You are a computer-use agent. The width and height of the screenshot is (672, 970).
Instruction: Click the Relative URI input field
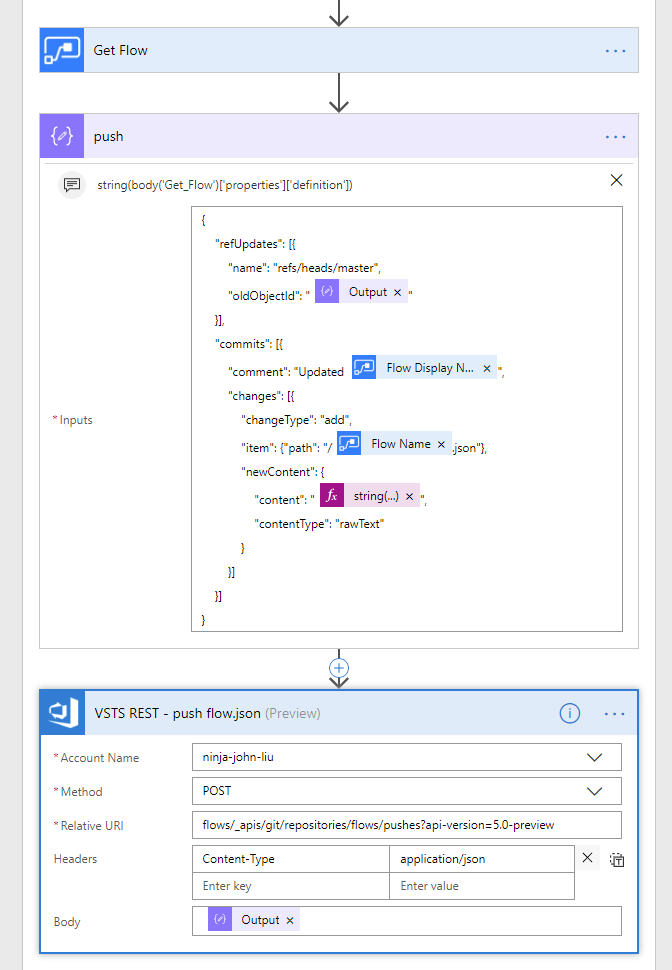406,825
